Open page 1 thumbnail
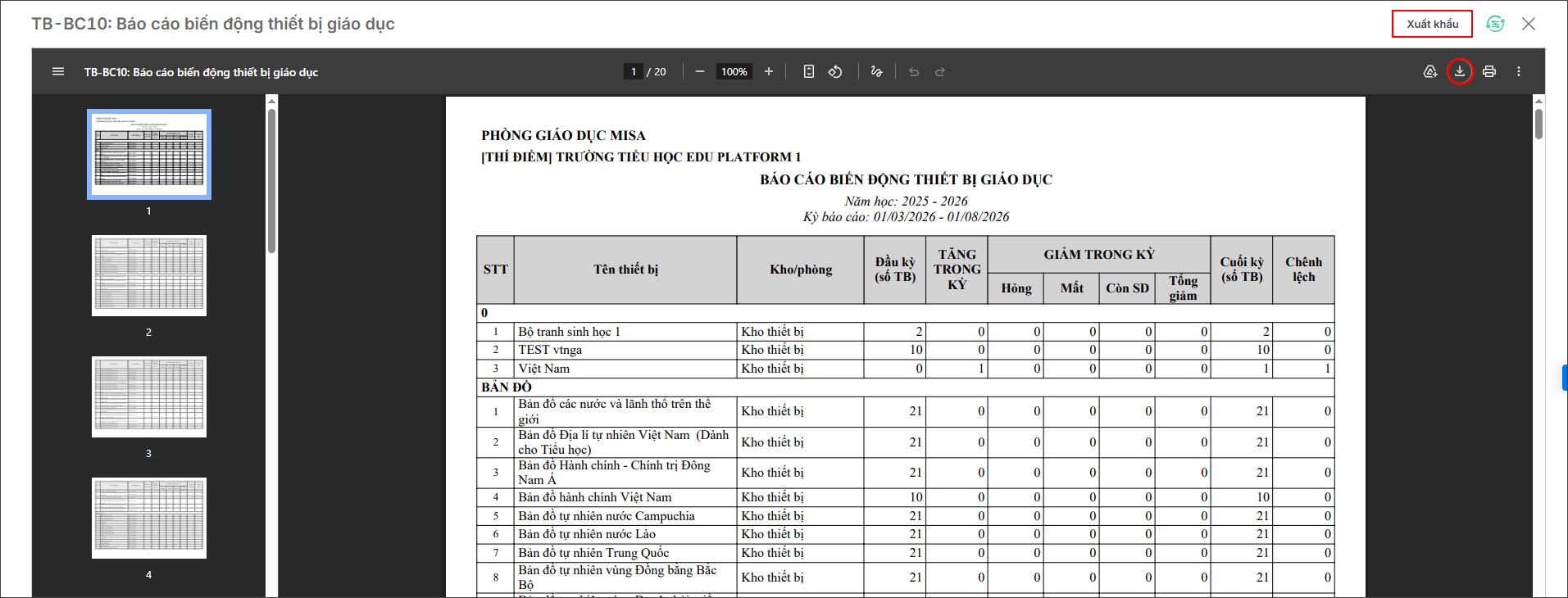Viewport: 1568px width, 598px height. [149, 154]
